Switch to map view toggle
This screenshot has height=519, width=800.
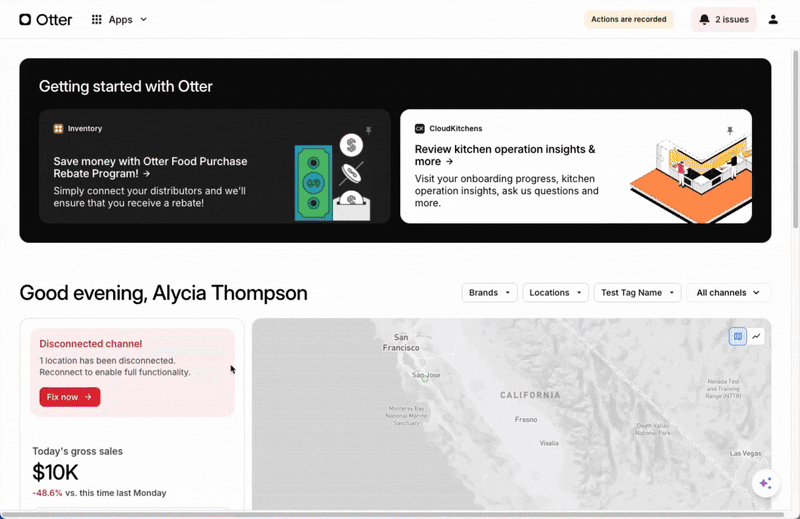click(738, 336)
